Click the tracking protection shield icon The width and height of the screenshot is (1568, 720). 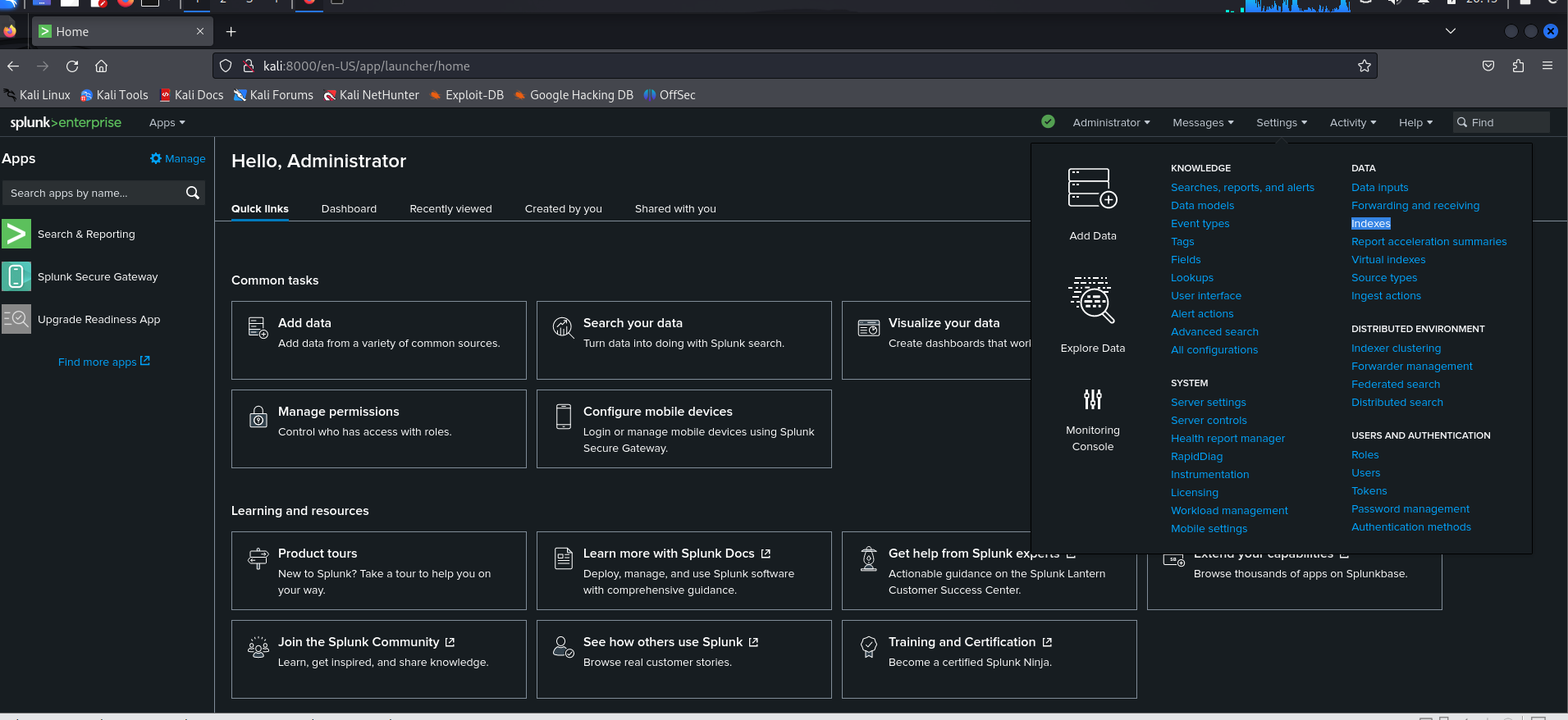pos(226,66)
